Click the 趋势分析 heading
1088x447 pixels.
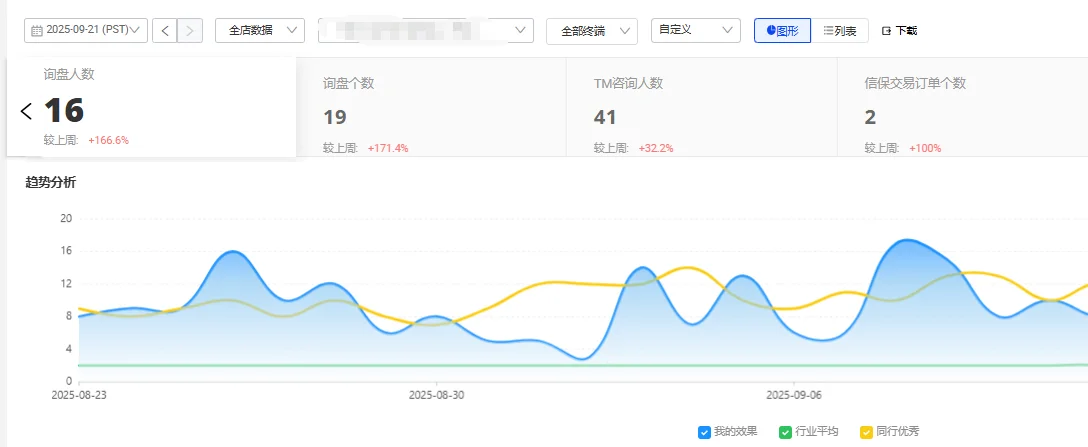click(x=51, y=183)
